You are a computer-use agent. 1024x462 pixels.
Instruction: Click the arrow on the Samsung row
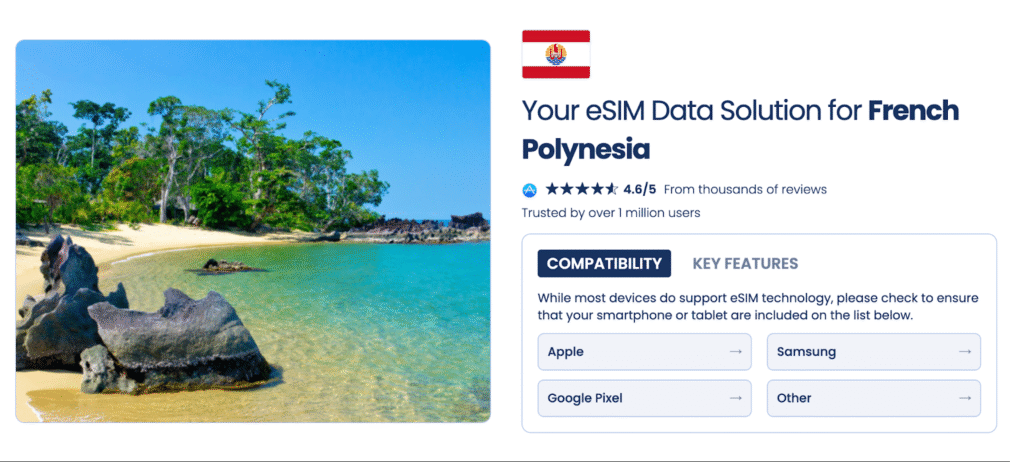(964, 352)
